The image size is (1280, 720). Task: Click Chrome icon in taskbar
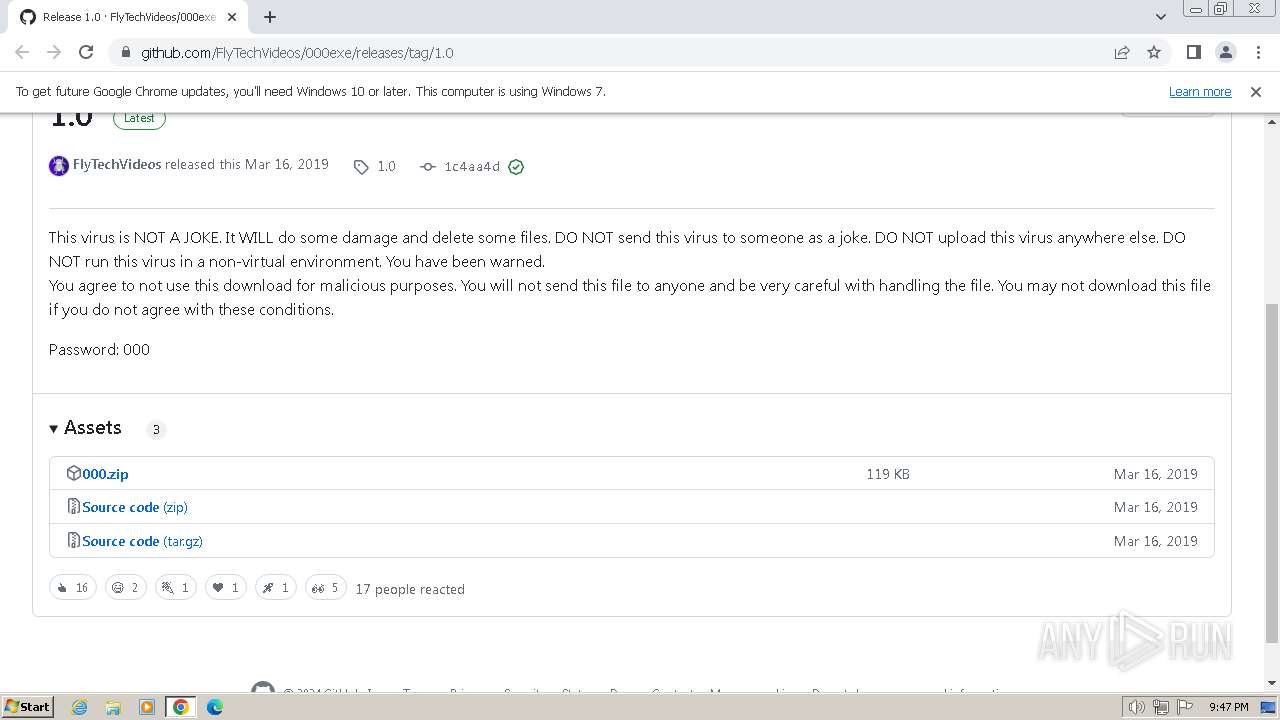pos(181,707)
